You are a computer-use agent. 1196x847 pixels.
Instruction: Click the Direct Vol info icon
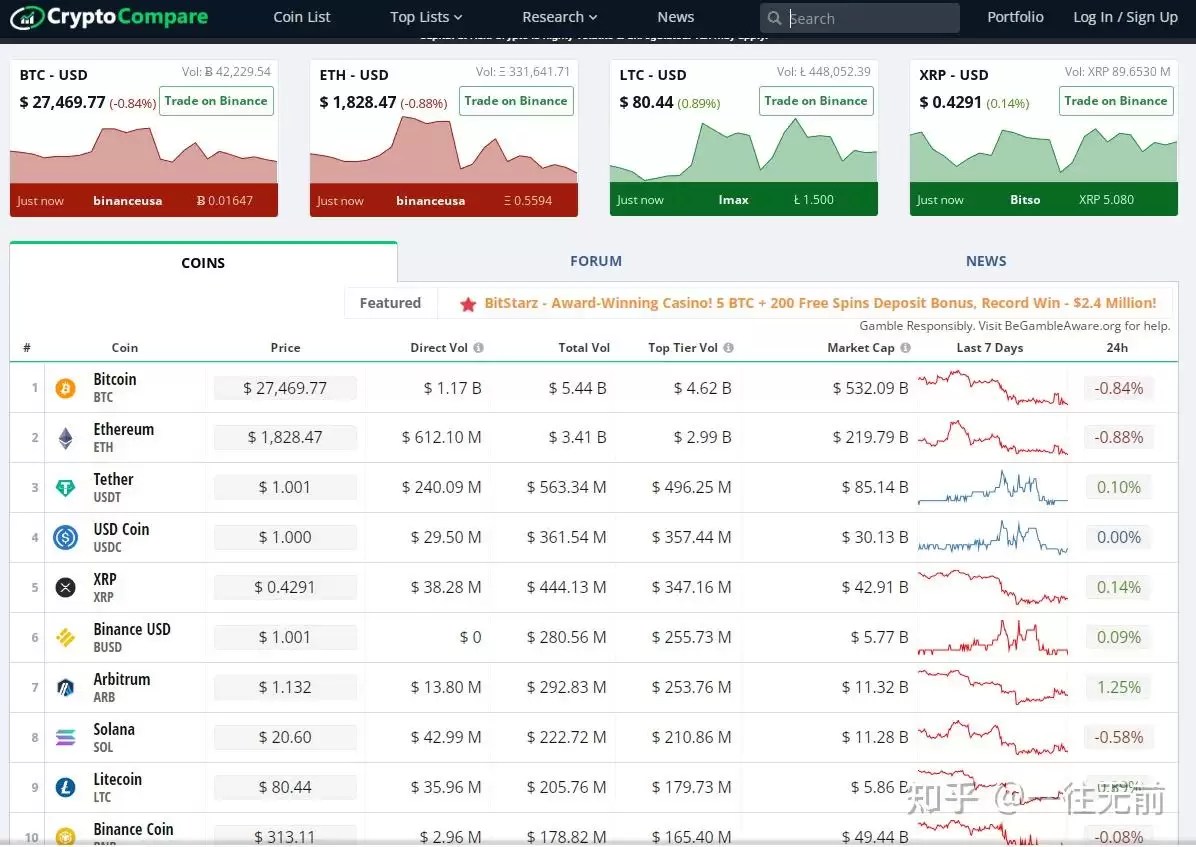click(478, 348)
